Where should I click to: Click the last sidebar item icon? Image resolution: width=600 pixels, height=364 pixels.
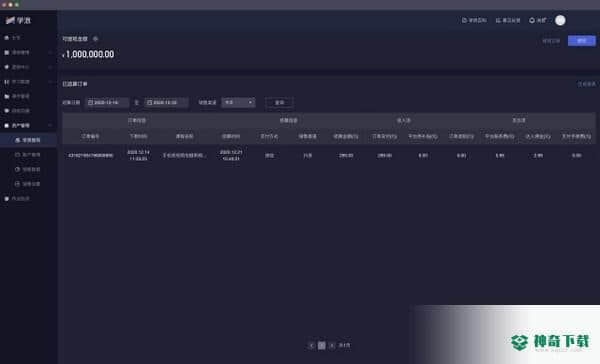(x=7, y=199)
